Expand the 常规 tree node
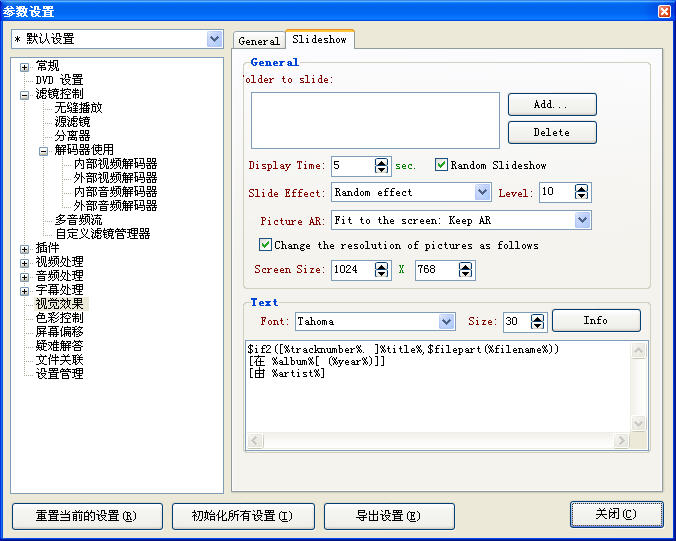This screenshot has width=676, height=541. click(25, 66)
